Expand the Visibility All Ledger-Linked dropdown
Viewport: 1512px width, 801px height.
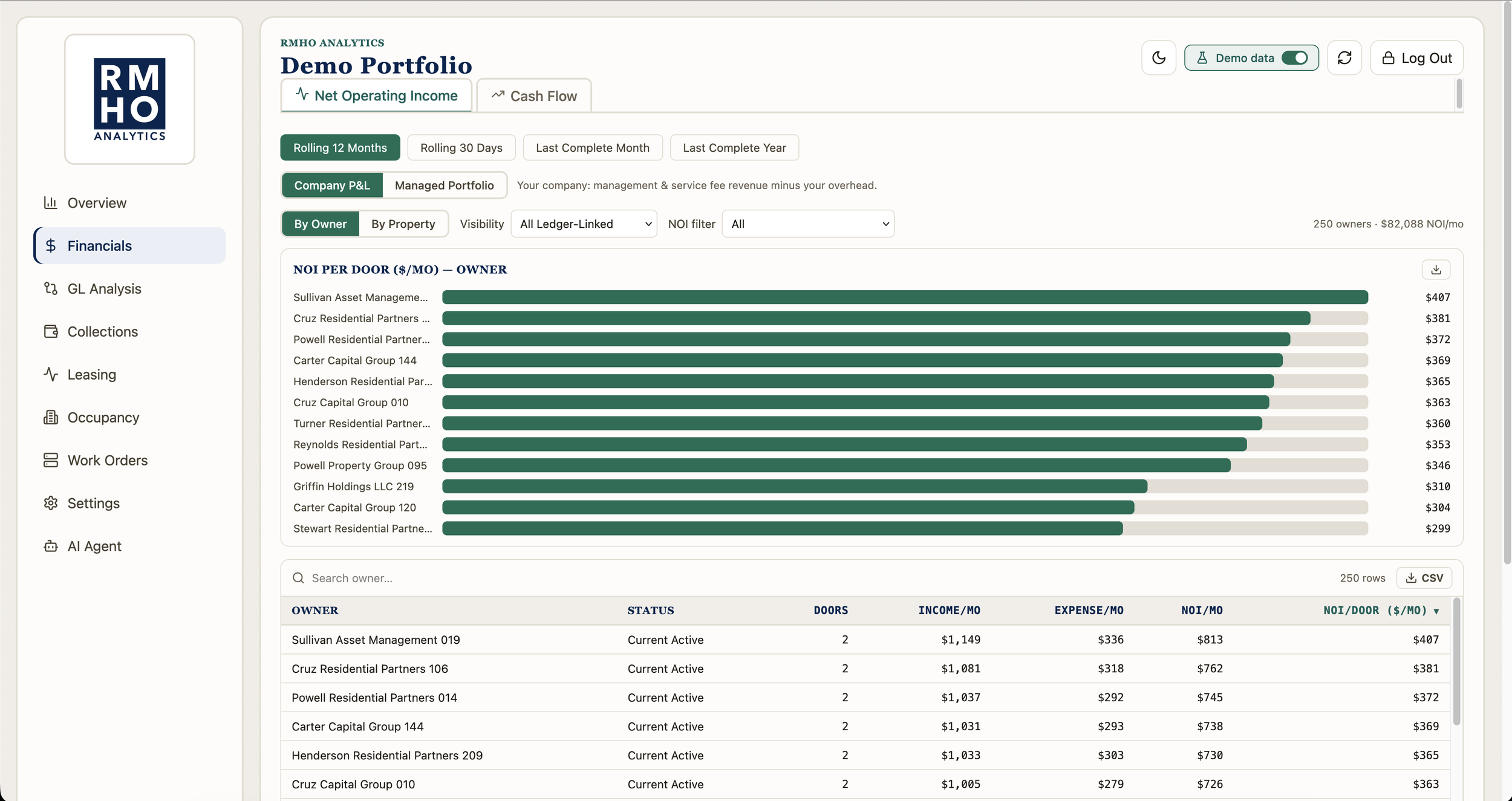tap(584, 224)
